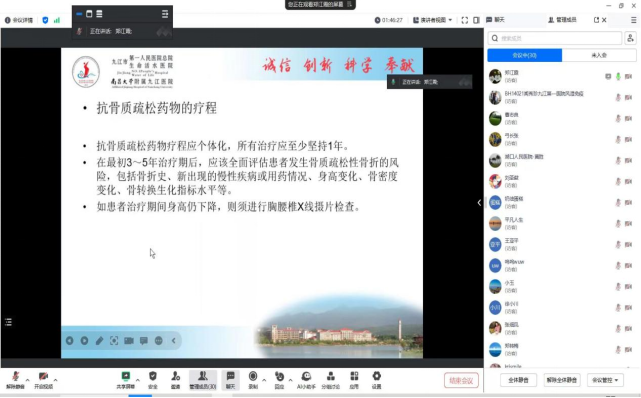The image size is (641, 398).
Task: Click mini window layout icon in floating bar
Action: pyautogui.click(x=89, y=14)
